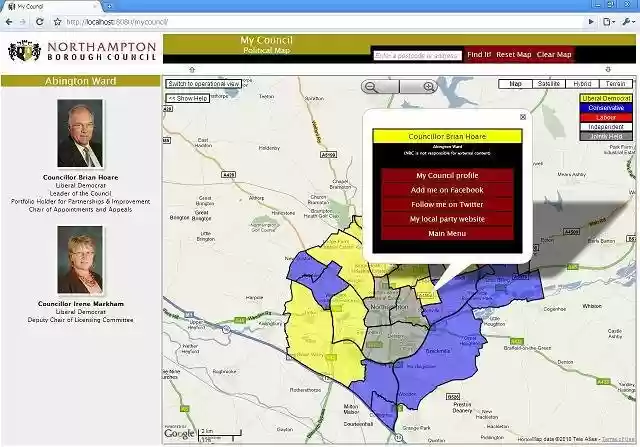Bookmark page with the star icon

(58, 22)
